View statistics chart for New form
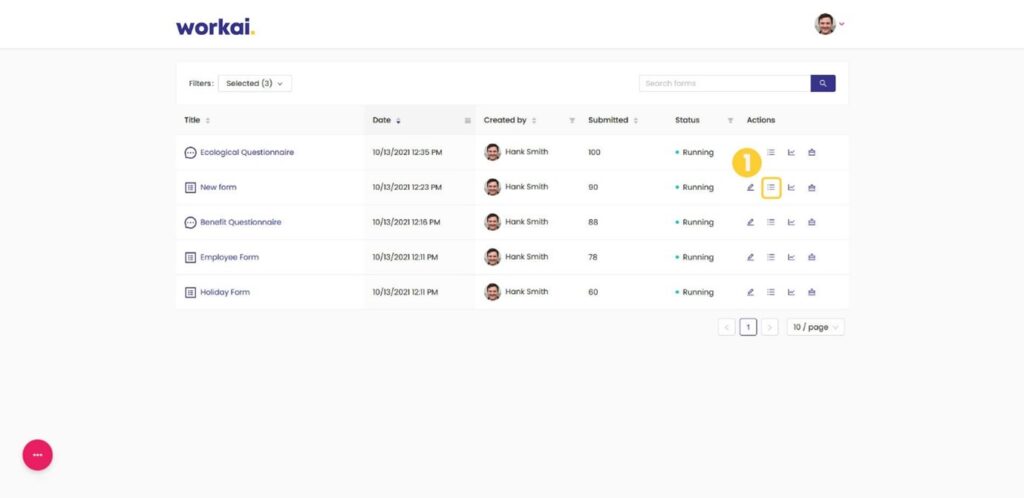 [791, 187]
